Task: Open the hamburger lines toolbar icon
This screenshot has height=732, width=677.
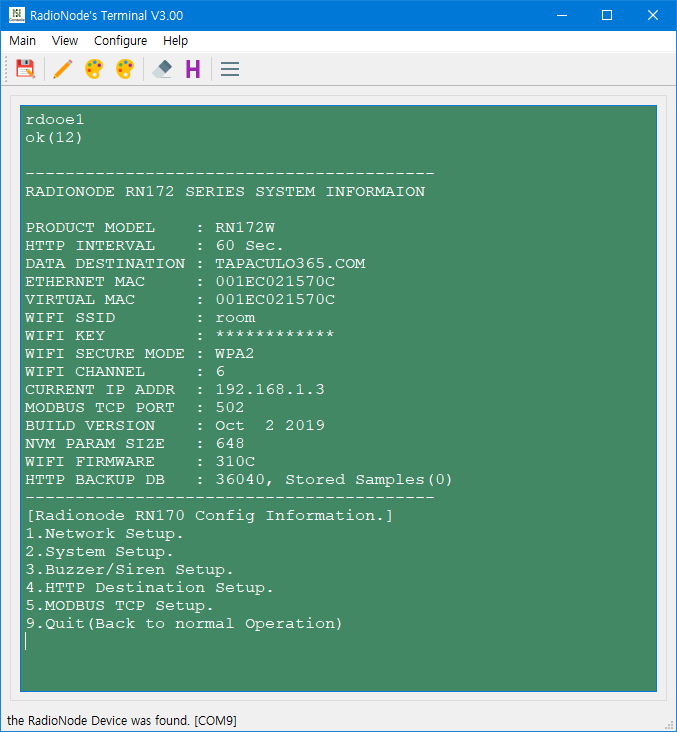Action: pos(230,69)
